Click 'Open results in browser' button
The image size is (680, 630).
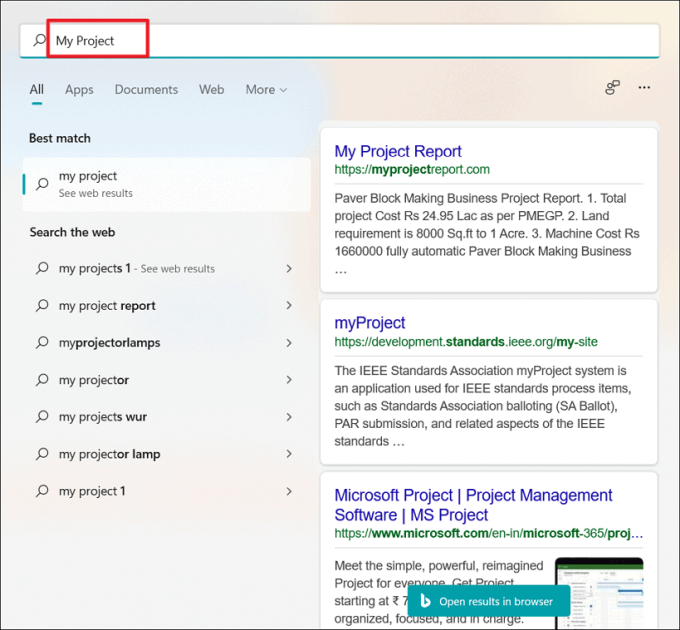click(489, 601)
